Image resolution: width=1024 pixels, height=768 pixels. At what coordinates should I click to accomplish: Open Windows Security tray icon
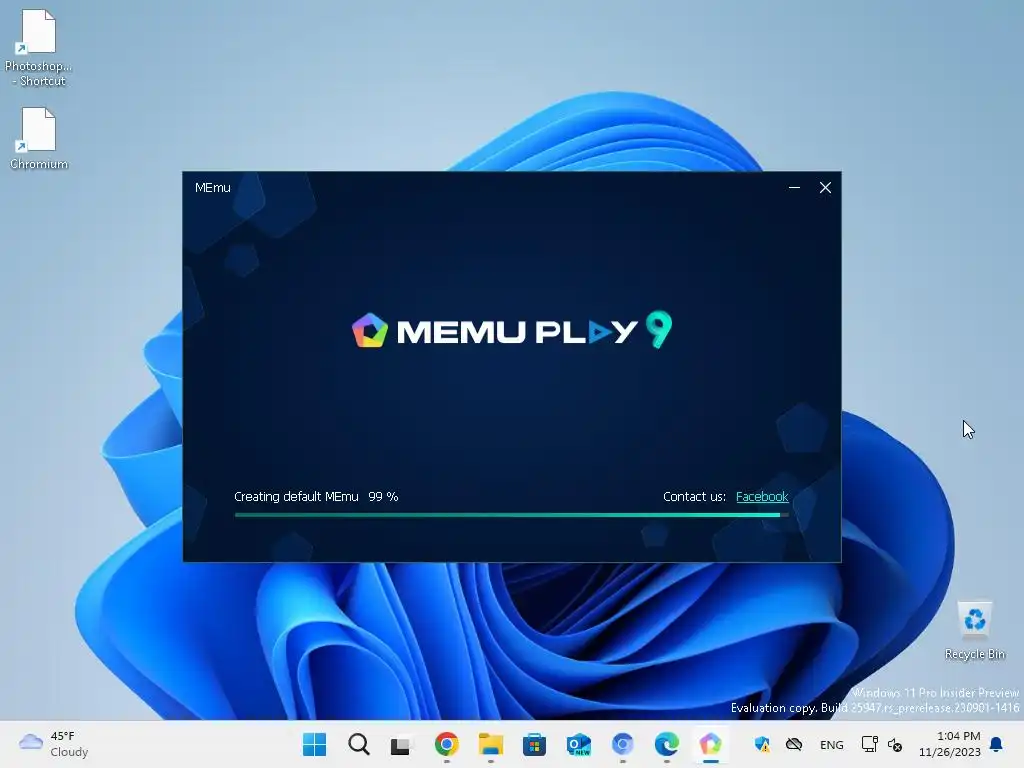[x=761, y=744]
